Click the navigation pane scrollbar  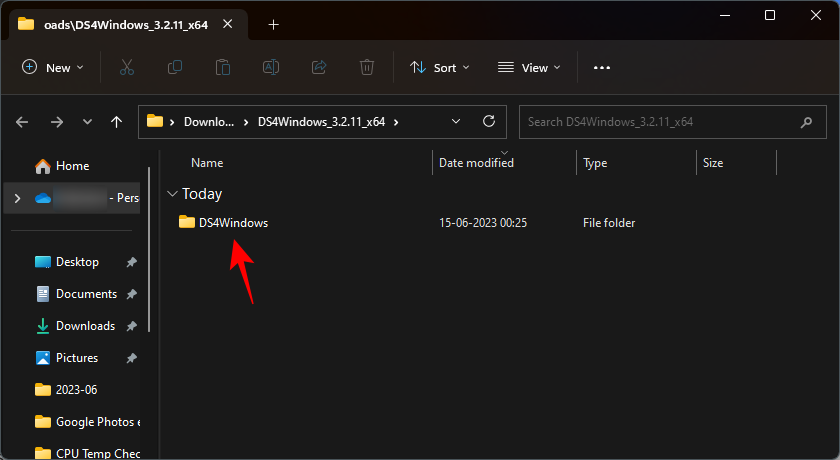[x=149, y=249]
